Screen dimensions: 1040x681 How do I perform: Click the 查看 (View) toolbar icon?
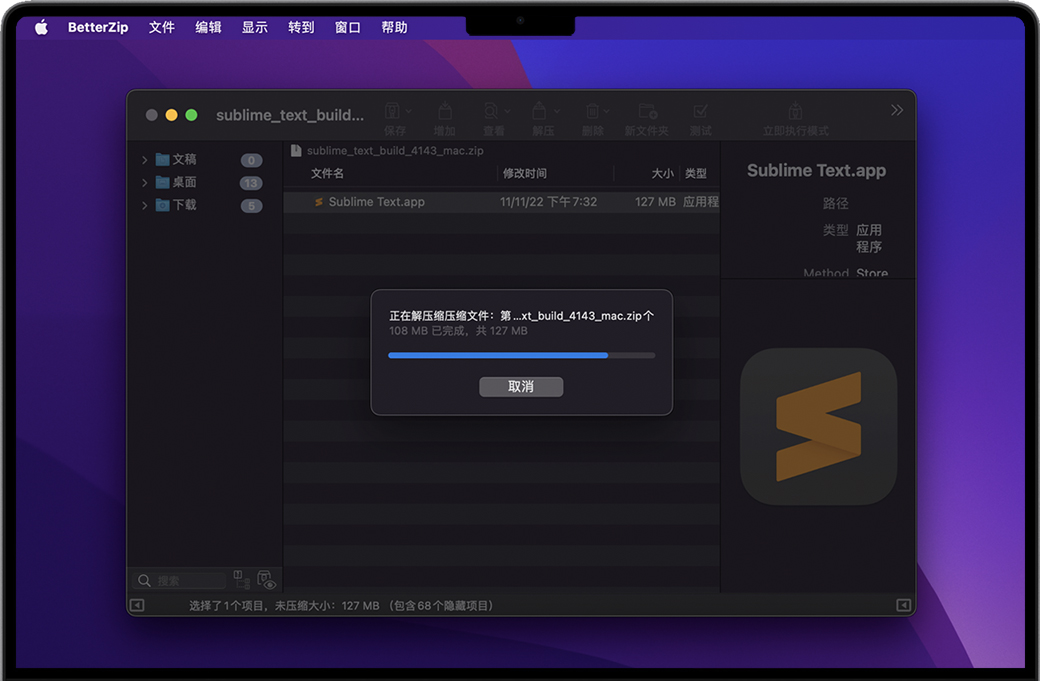[x=493, y=112]
